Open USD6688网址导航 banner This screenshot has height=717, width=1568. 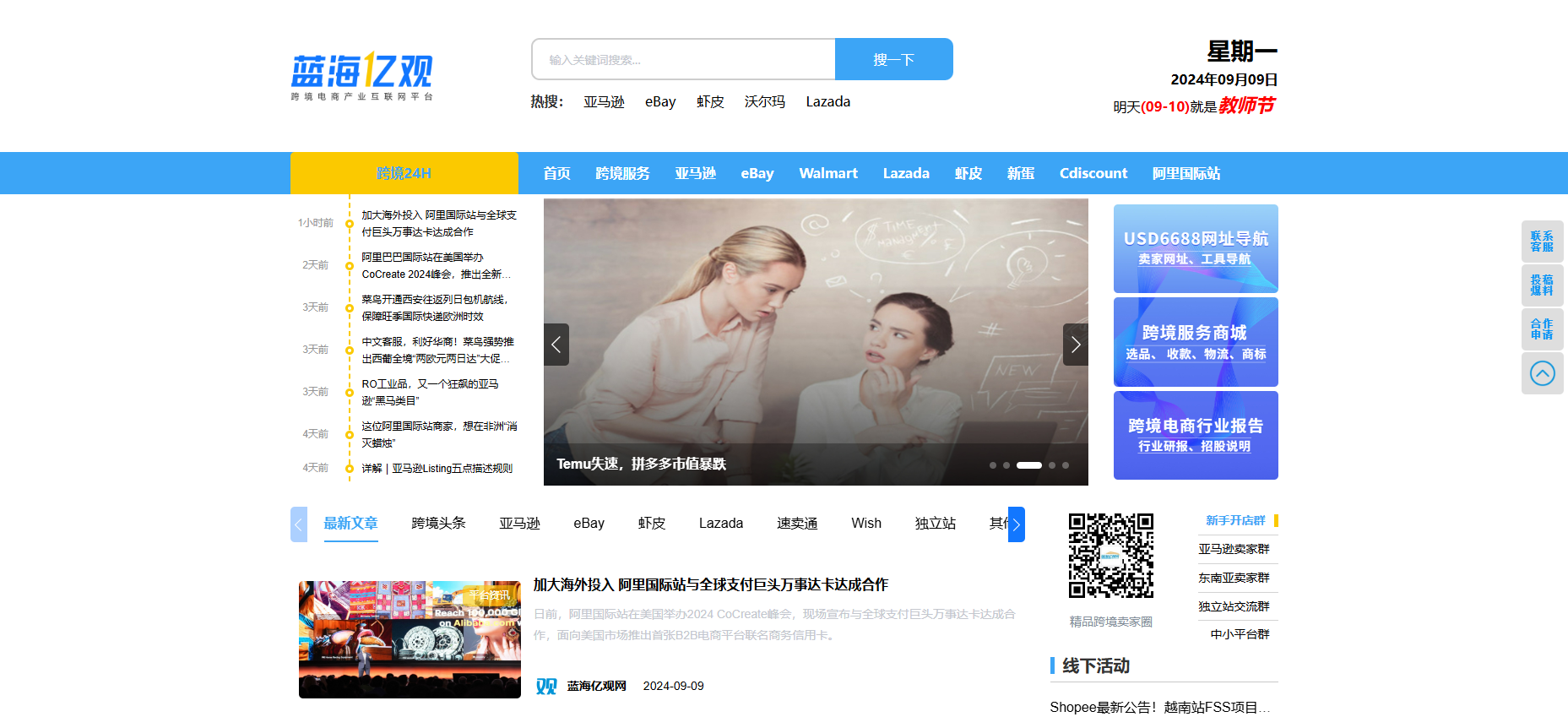click(1196, 248)
